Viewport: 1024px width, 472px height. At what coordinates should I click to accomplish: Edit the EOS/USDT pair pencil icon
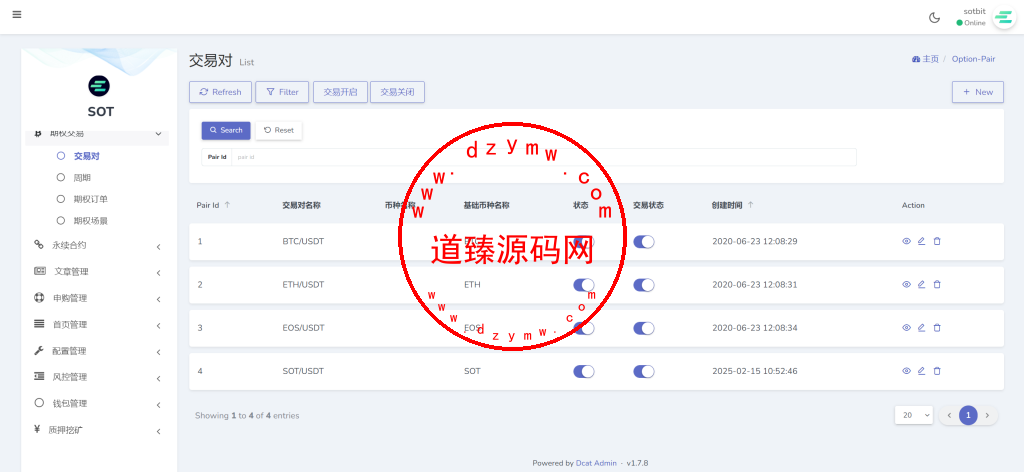tap(921, 328)
